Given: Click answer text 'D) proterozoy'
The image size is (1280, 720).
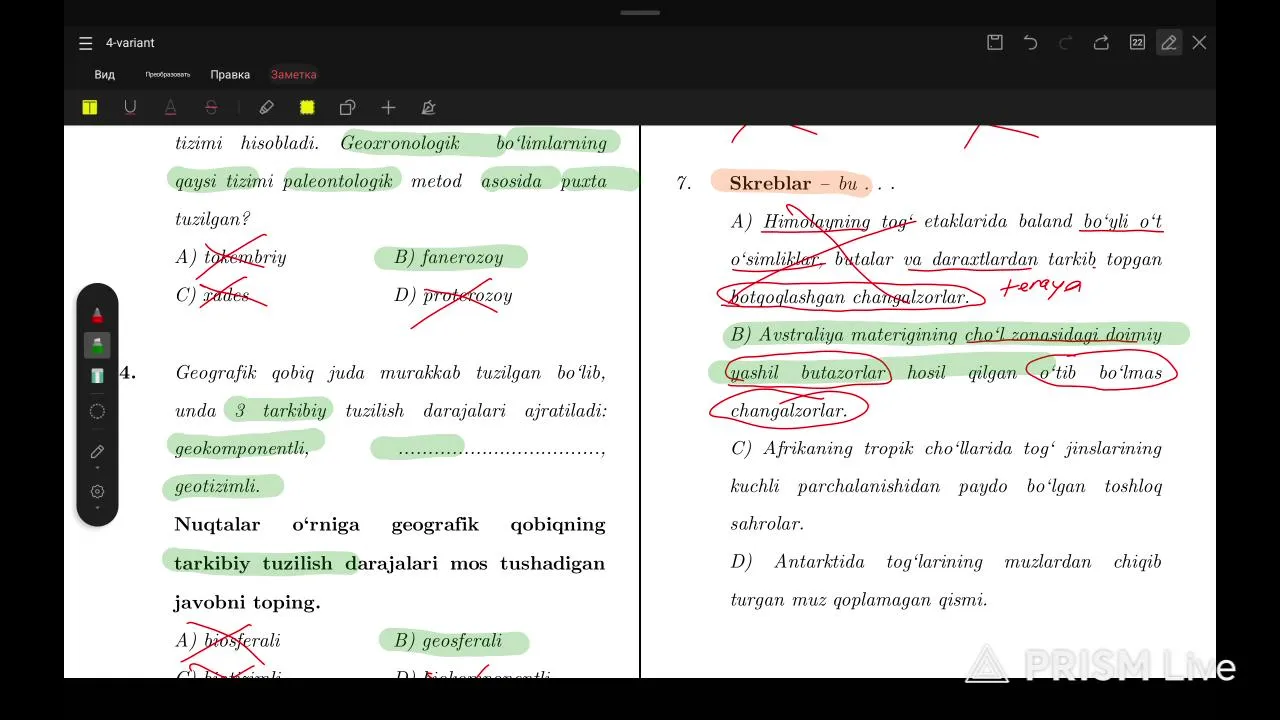Looking at the screenshot, I should point(453,296).
